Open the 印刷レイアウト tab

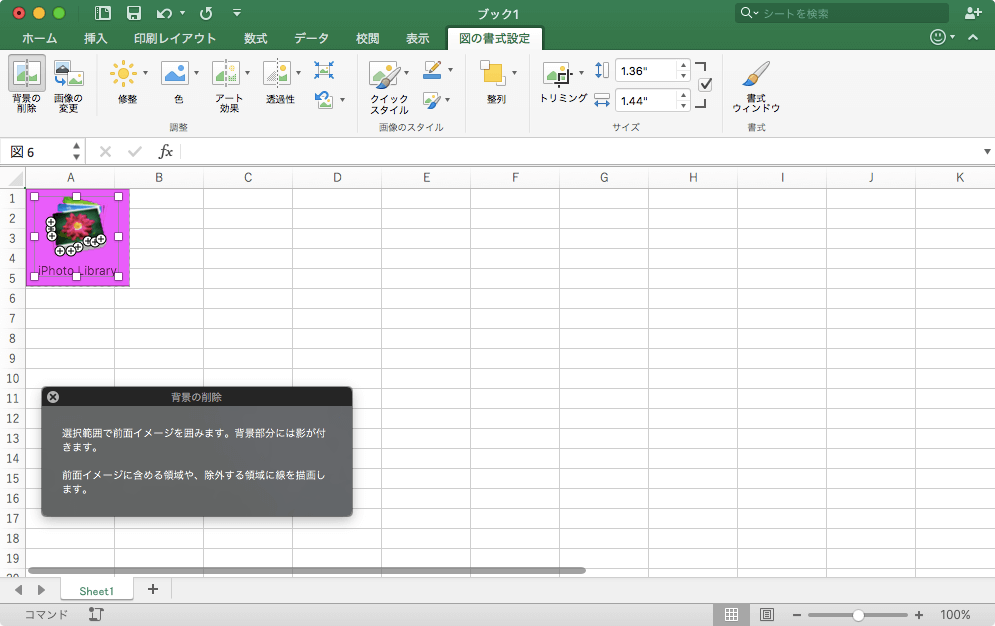click(x=175, y=39)
